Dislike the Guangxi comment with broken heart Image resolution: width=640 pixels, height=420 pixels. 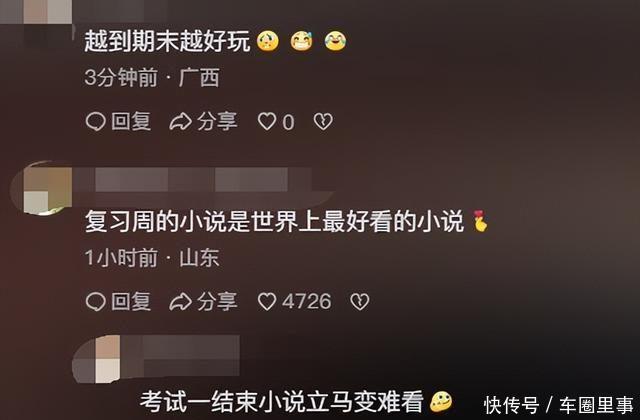(x=323, y=122)
